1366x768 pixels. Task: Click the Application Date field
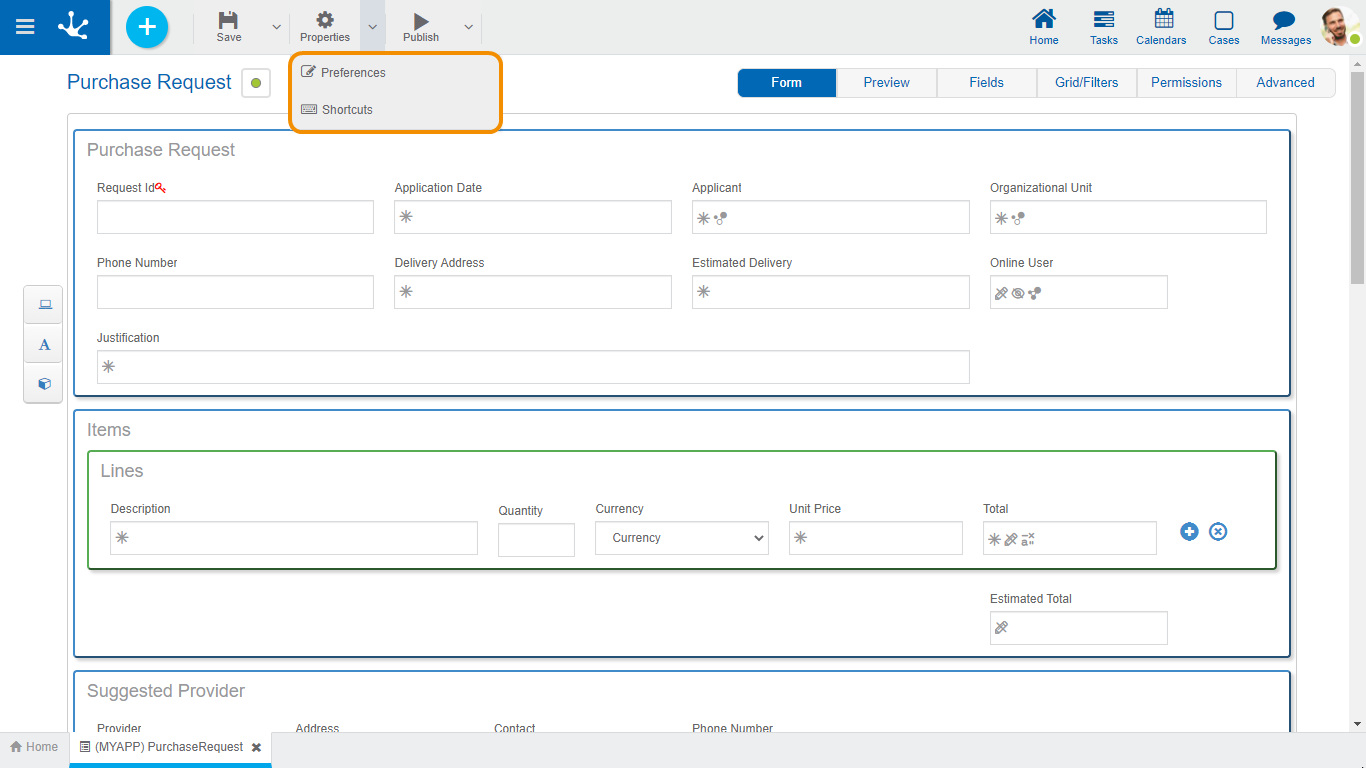coord(533,217)
